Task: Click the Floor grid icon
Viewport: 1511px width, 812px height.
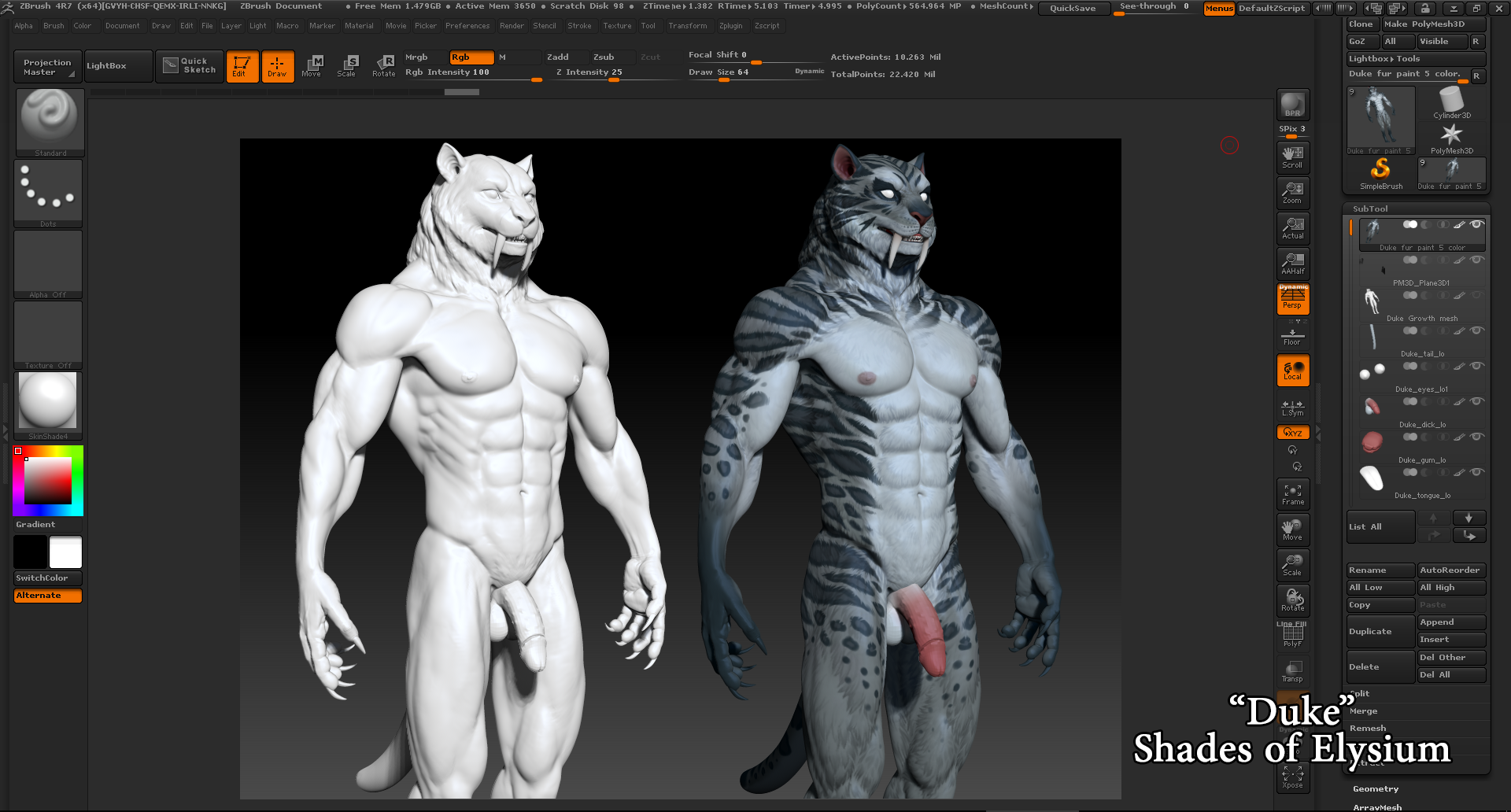Action: [x=1293, y=336]
